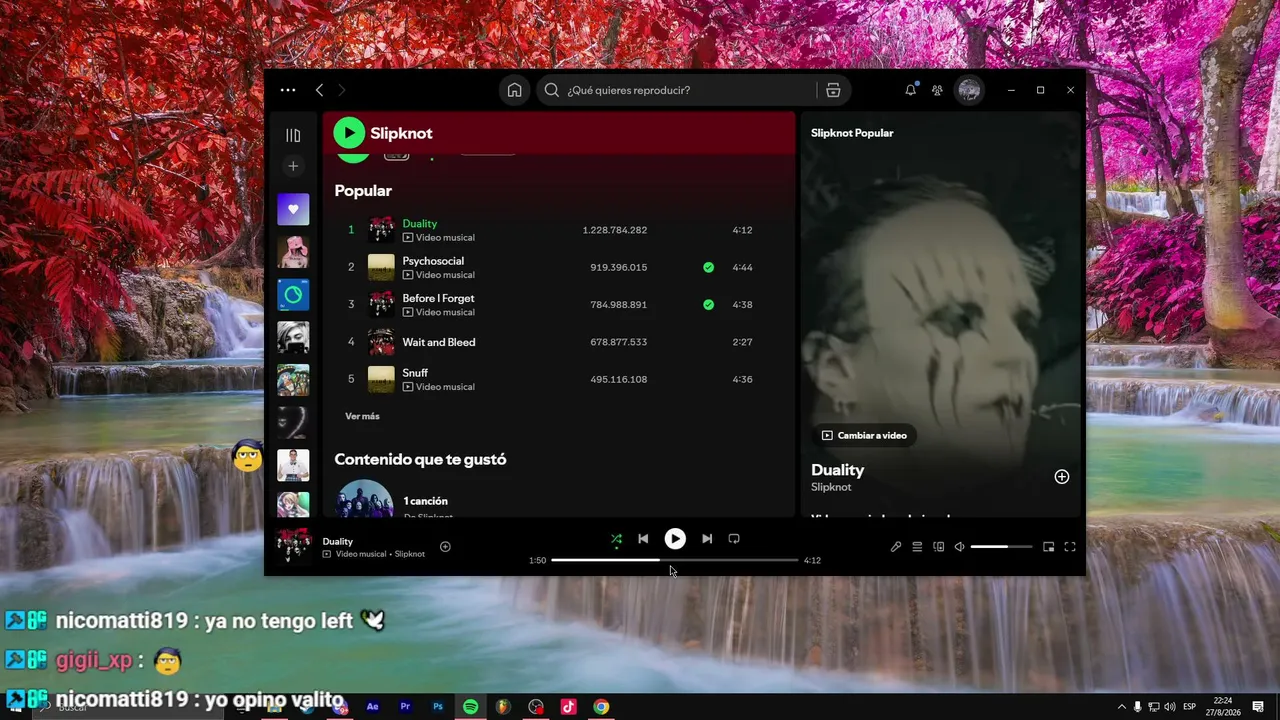This screenshot has width=1280, height=720.
Task: Toggle the saved checkmark for Psychosocial
Action: [x=708, y=267]
